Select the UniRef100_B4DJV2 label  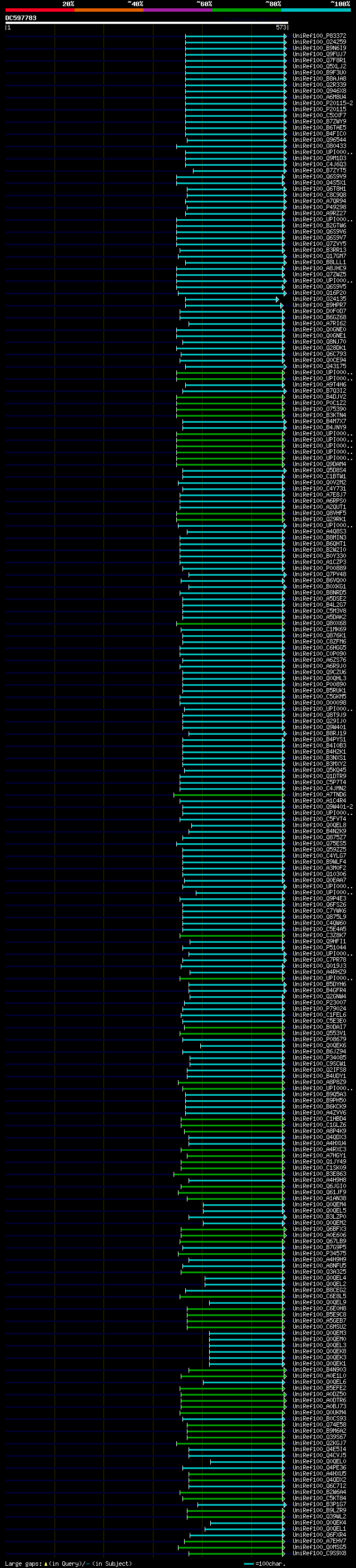319,397
